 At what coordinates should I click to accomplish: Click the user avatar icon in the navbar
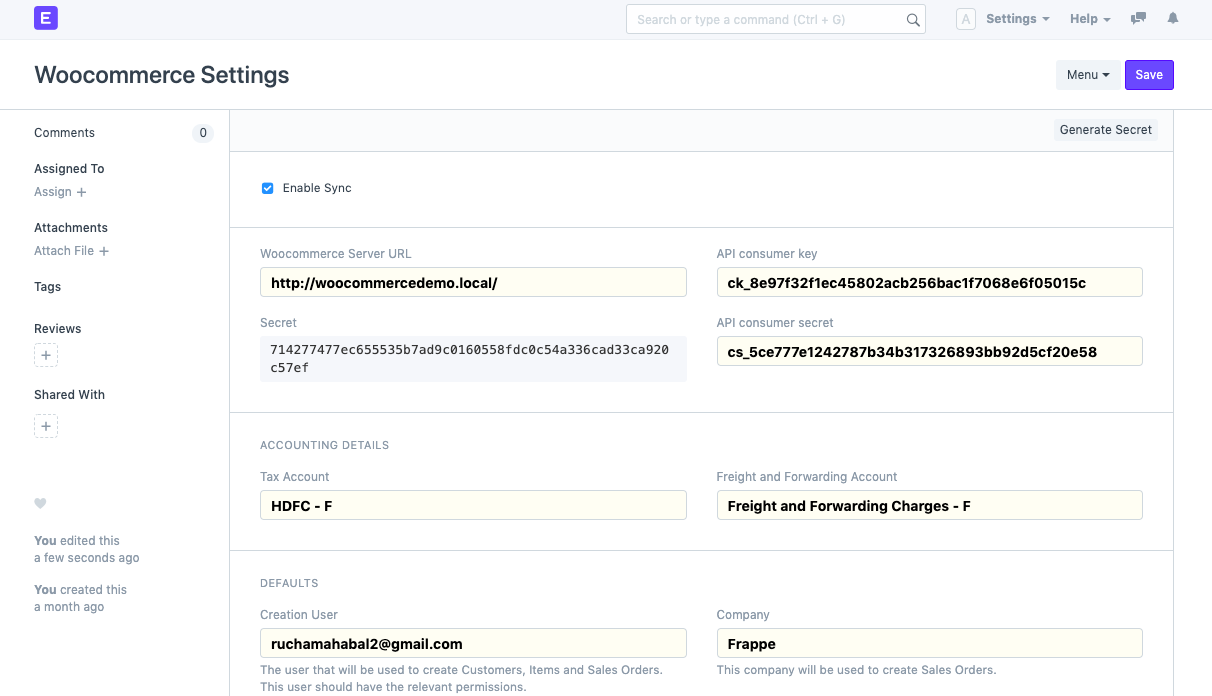tap(965, 18)
